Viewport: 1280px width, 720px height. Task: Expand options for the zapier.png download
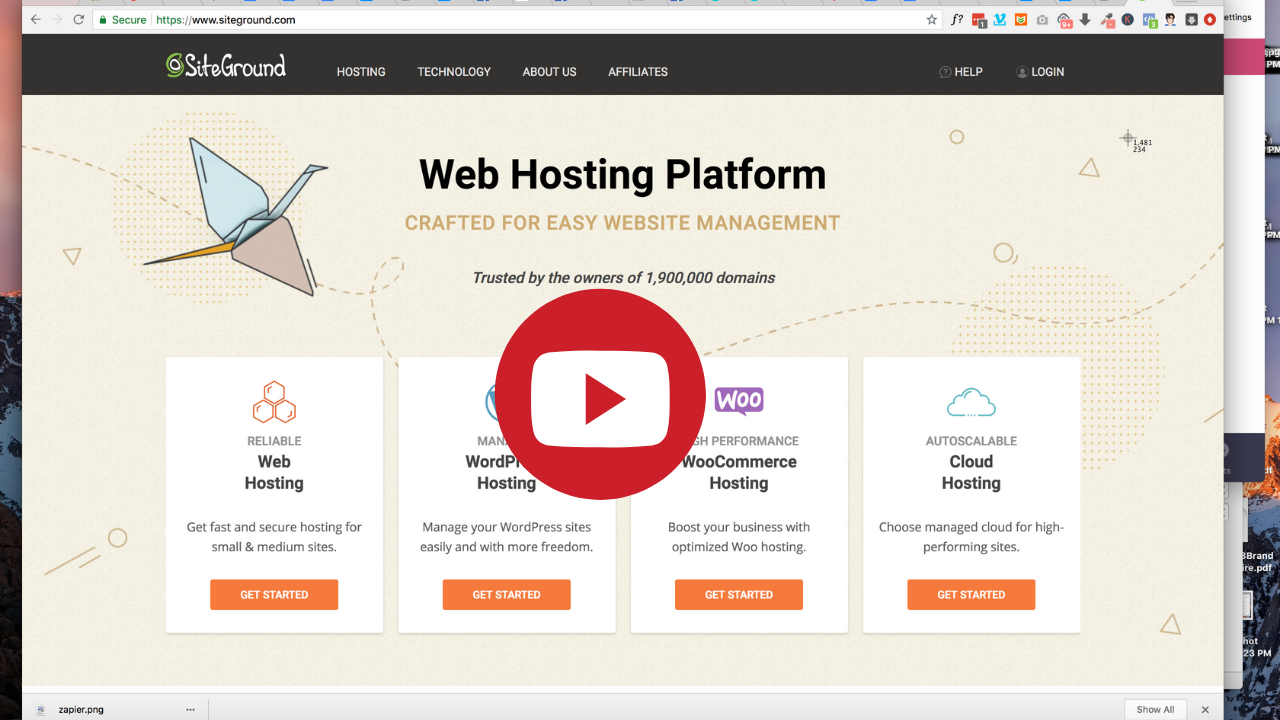[190, 710]
